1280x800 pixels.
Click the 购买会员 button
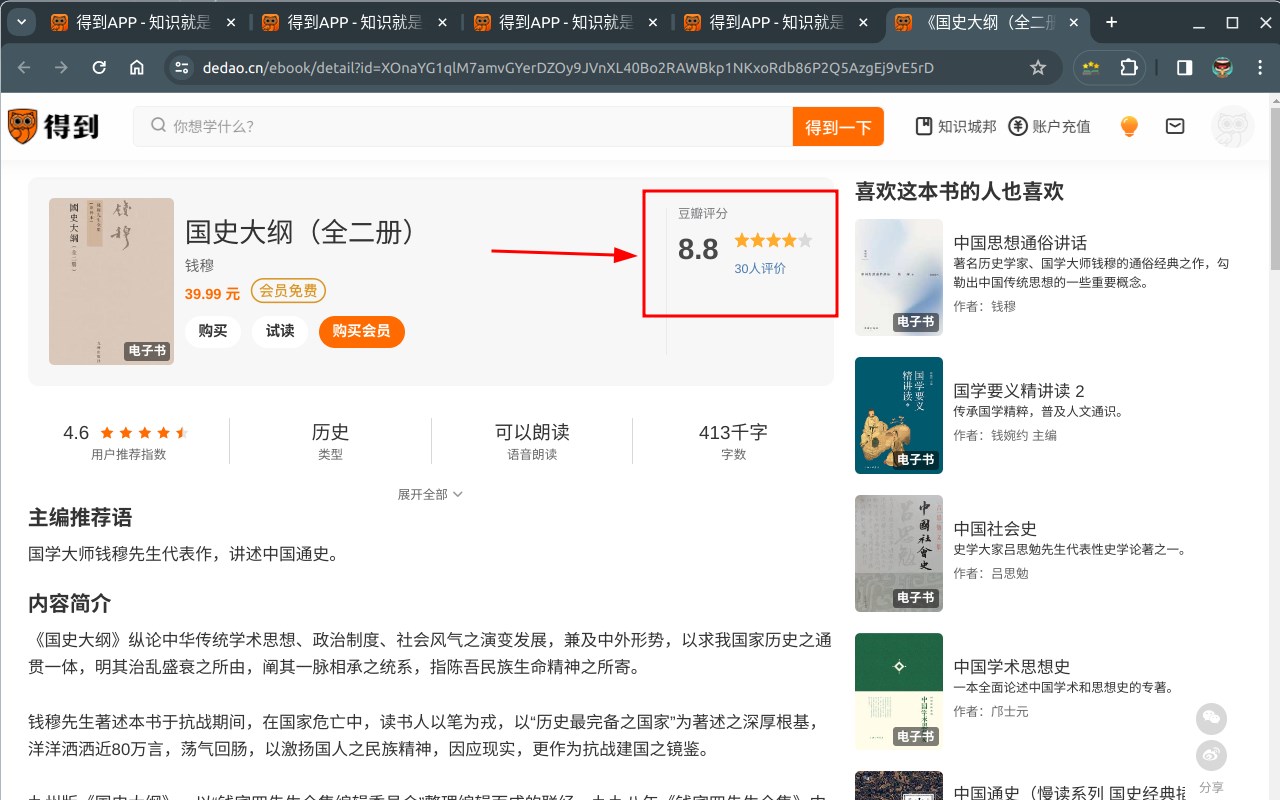pyautogui.click(x=362, y=331)
